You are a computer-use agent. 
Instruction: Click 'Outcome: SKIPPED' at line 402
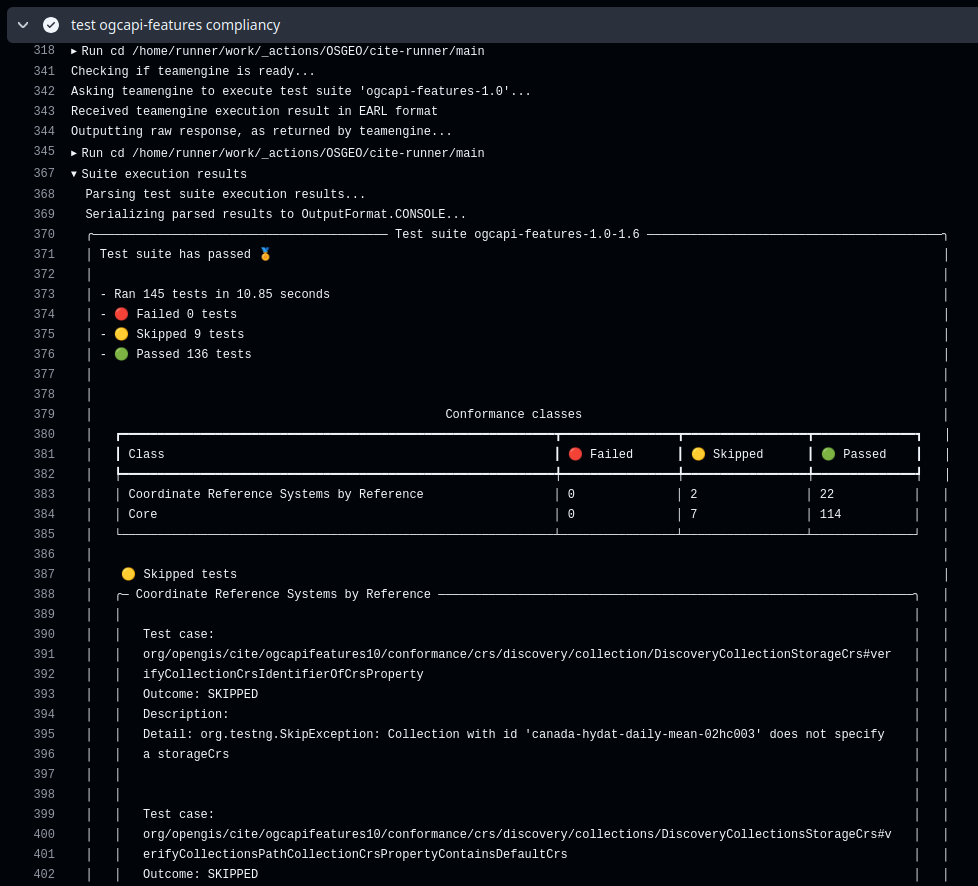point(200,874)
